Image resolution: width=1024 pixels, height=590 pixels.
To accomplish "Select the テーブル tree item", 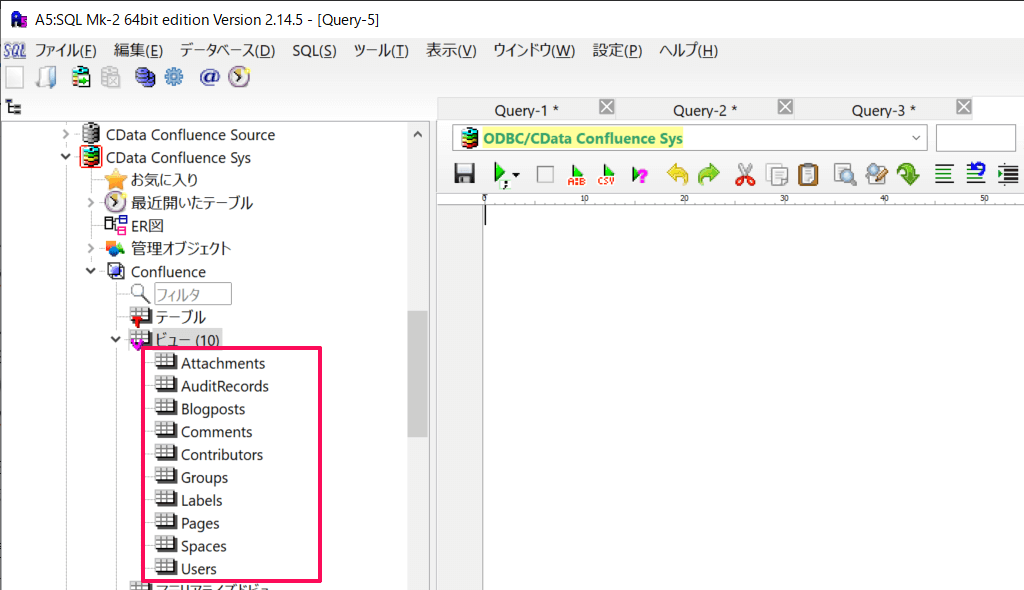I will [180, 318].
